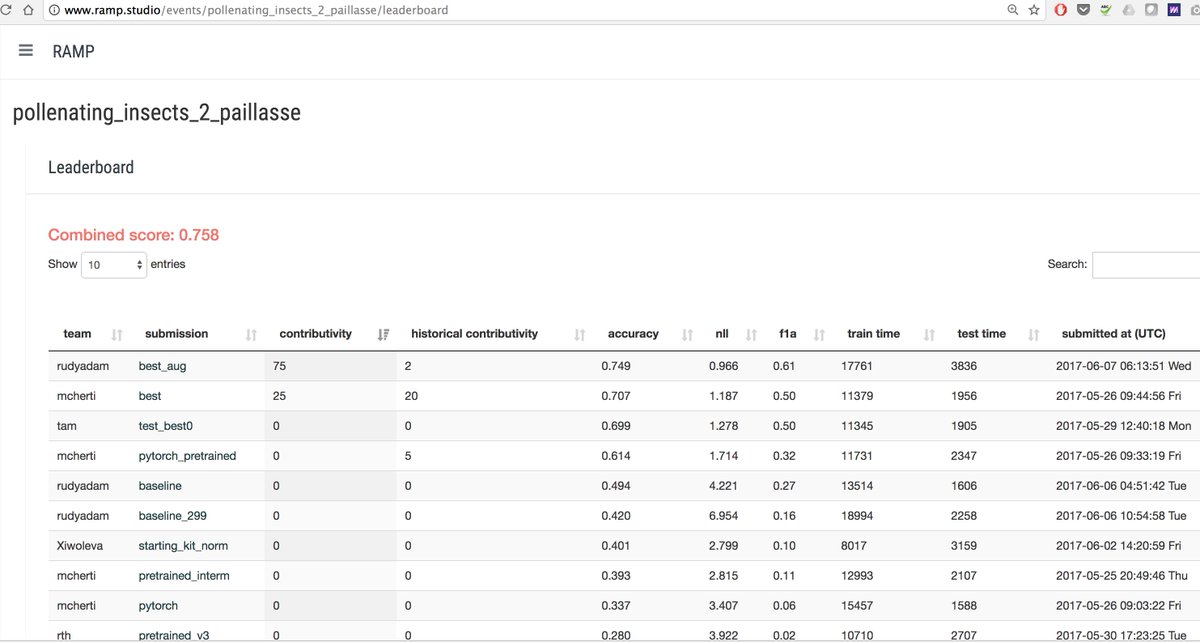Open mcherti's best submission
The width and height of the screenshot is (1200, 642).
pos(150,397)
